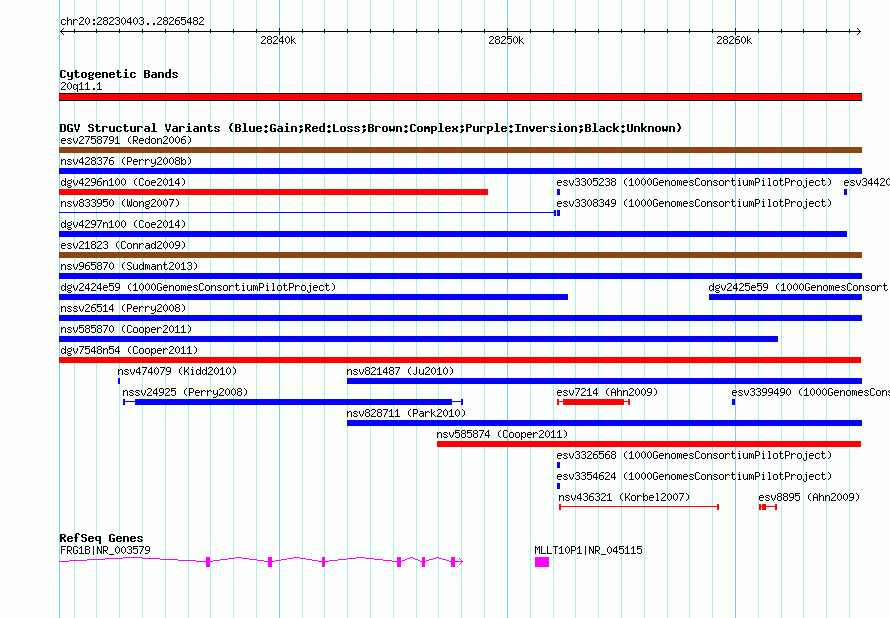Click the esv3305238 variant label
890x618 pixels.
pyautogui.click(x=694, y=182)
